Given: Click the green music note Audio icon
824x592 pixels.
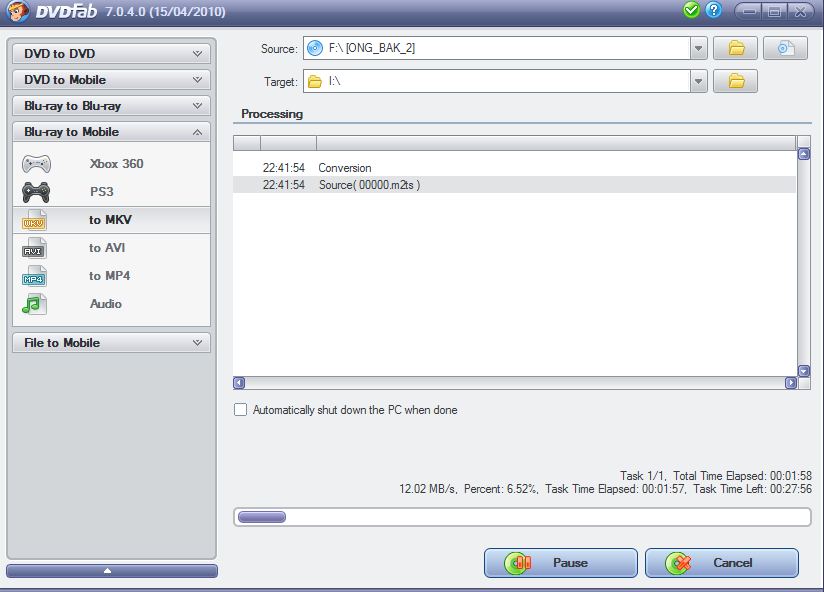Looking at the screenshot, I should [x=34, y=304].
